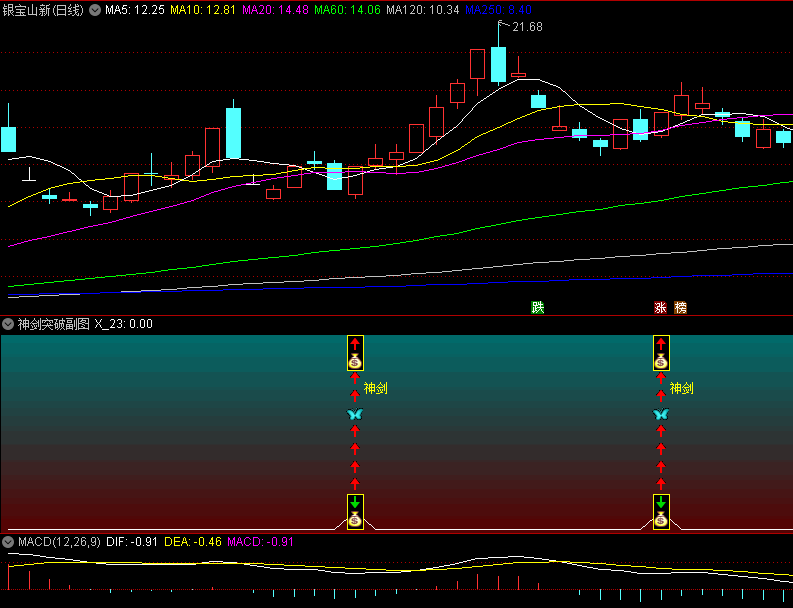Click the left 神剑 signal label

point(376,388)
